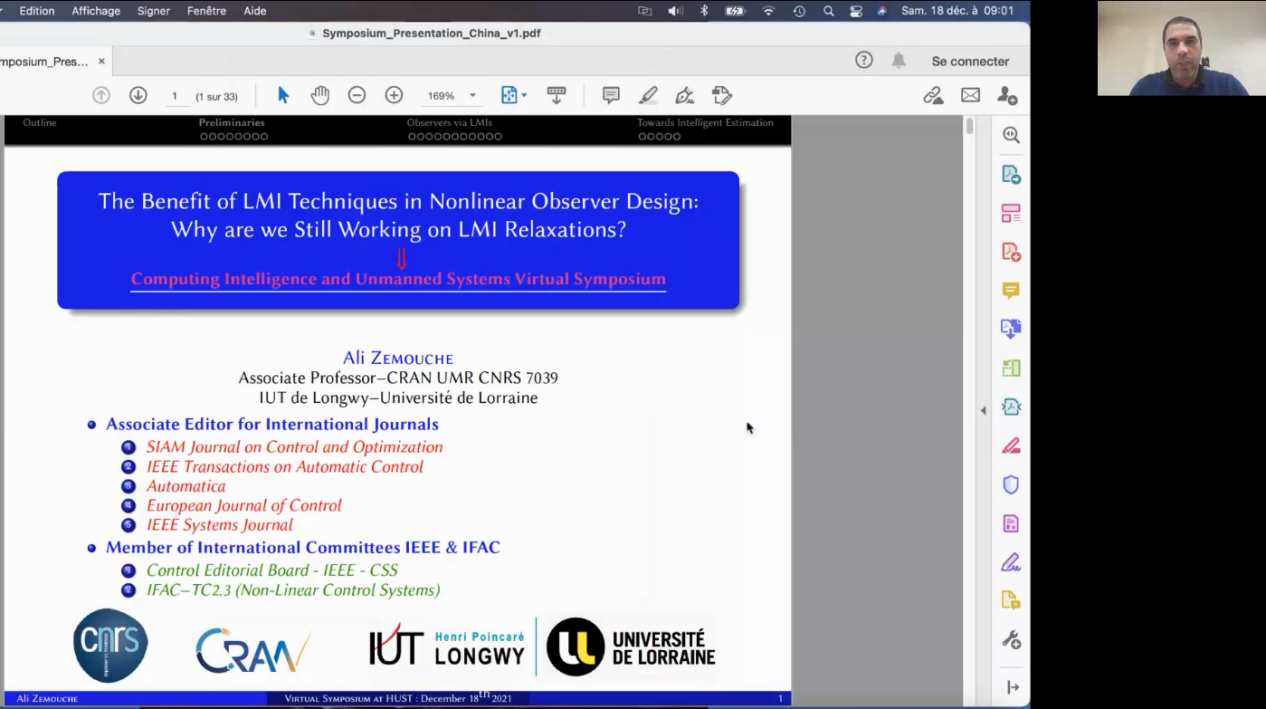The height and width of the screenshot is (709, 1266).
Task: Open the notifications bell
Action: pyautogui.click(x=899, y=61)
